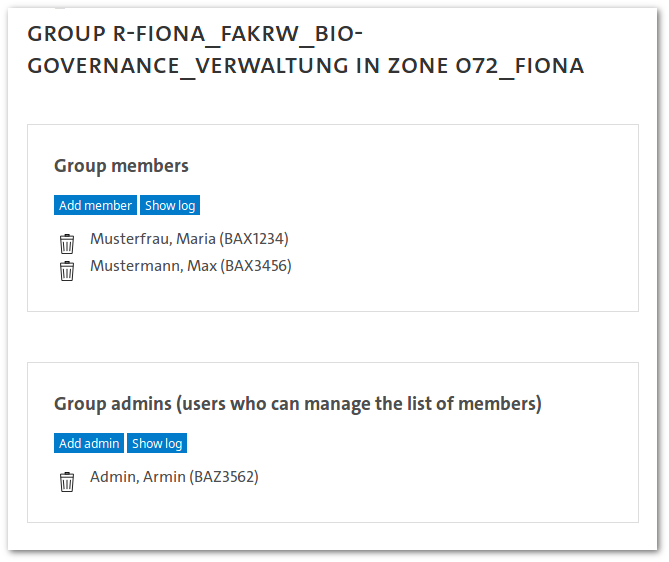Select the member name Musterfrau, Maria

(153, 239)
